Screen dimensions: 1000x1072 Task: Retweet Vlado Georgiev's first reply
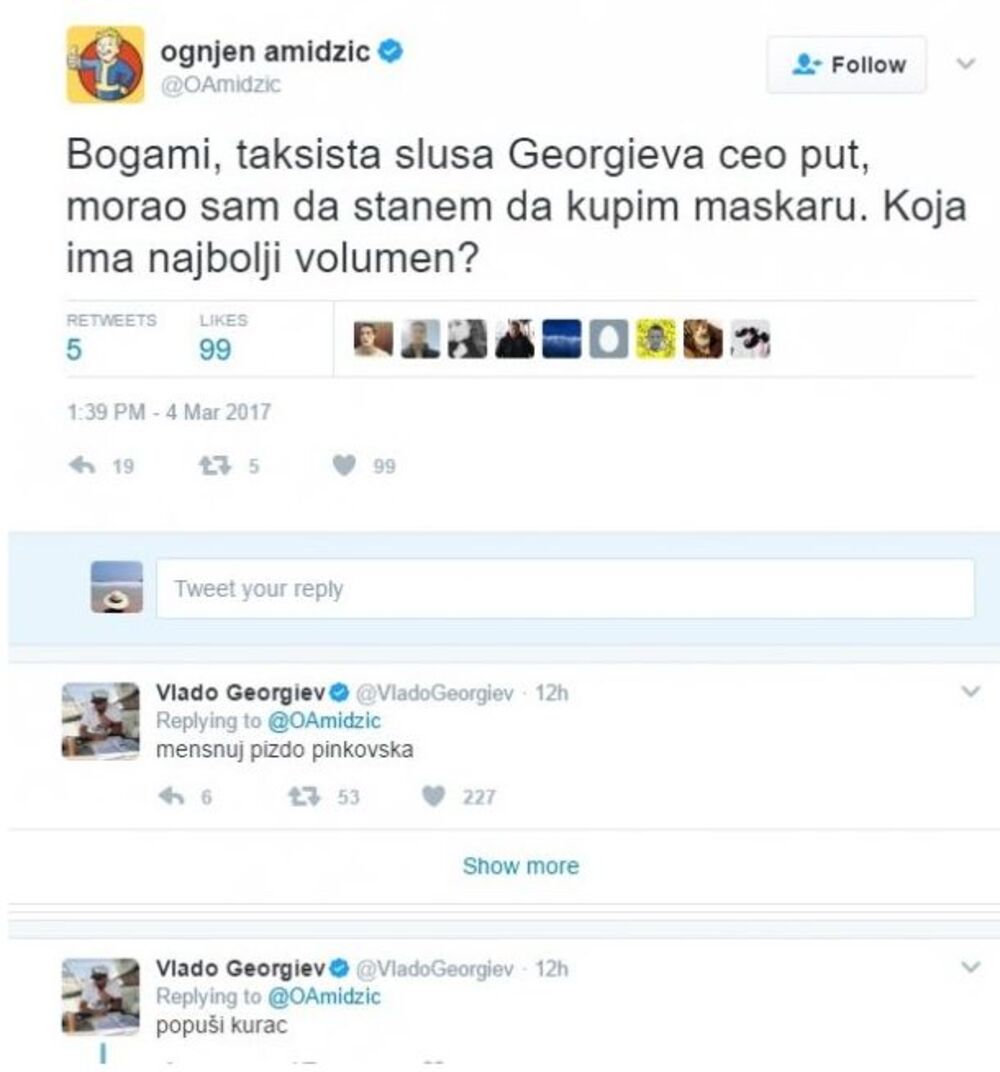[x=300, y=797]
